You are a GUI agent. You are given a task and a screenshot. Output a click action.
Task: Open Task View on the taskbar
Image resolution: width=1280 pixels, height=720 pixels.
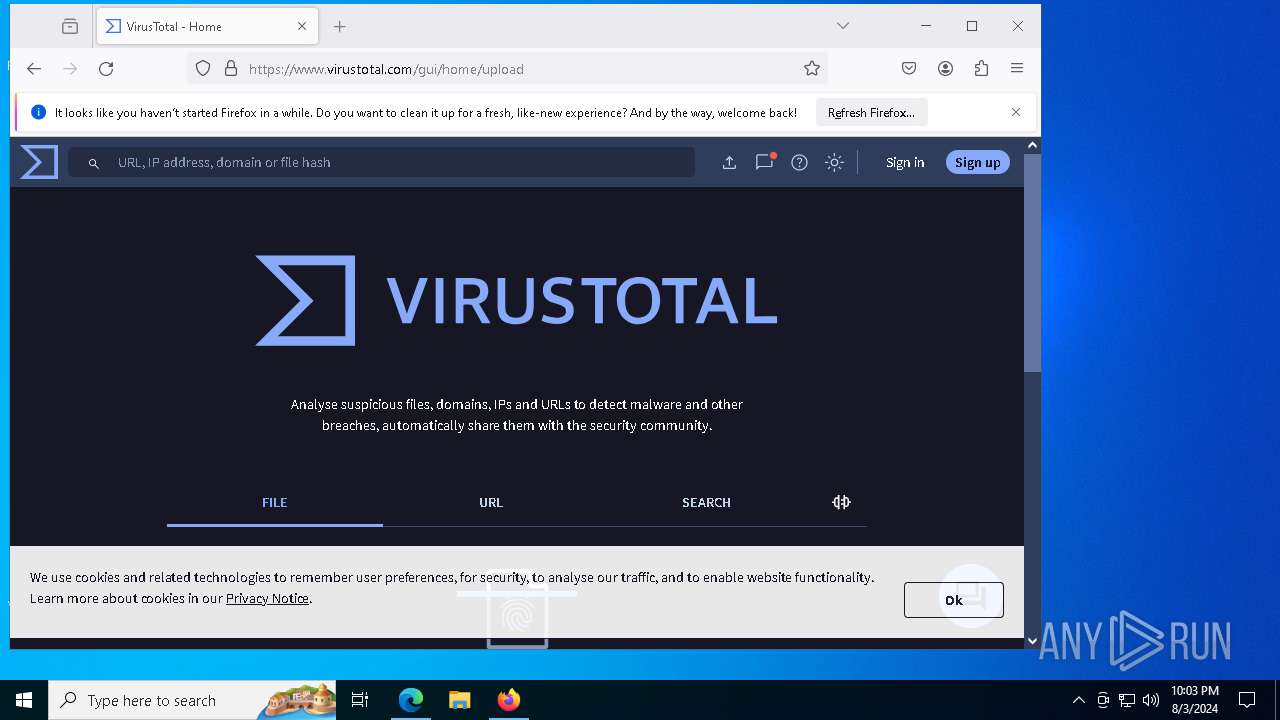[x=360, y=700]
